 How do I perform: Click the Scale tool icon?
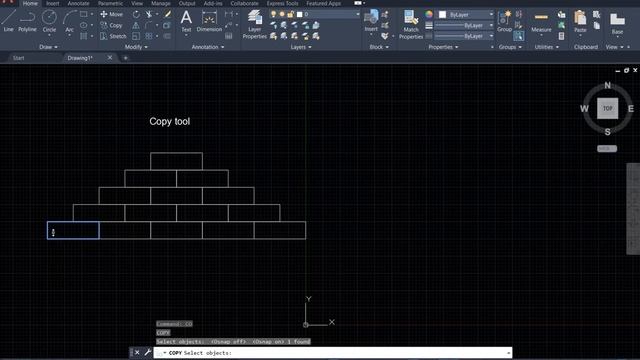[x=136, y=36]
